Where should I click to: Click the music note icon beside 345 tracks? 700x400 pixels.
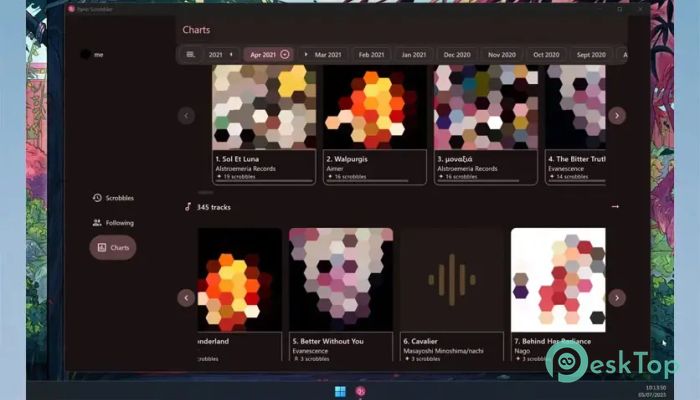pos(188,207)
